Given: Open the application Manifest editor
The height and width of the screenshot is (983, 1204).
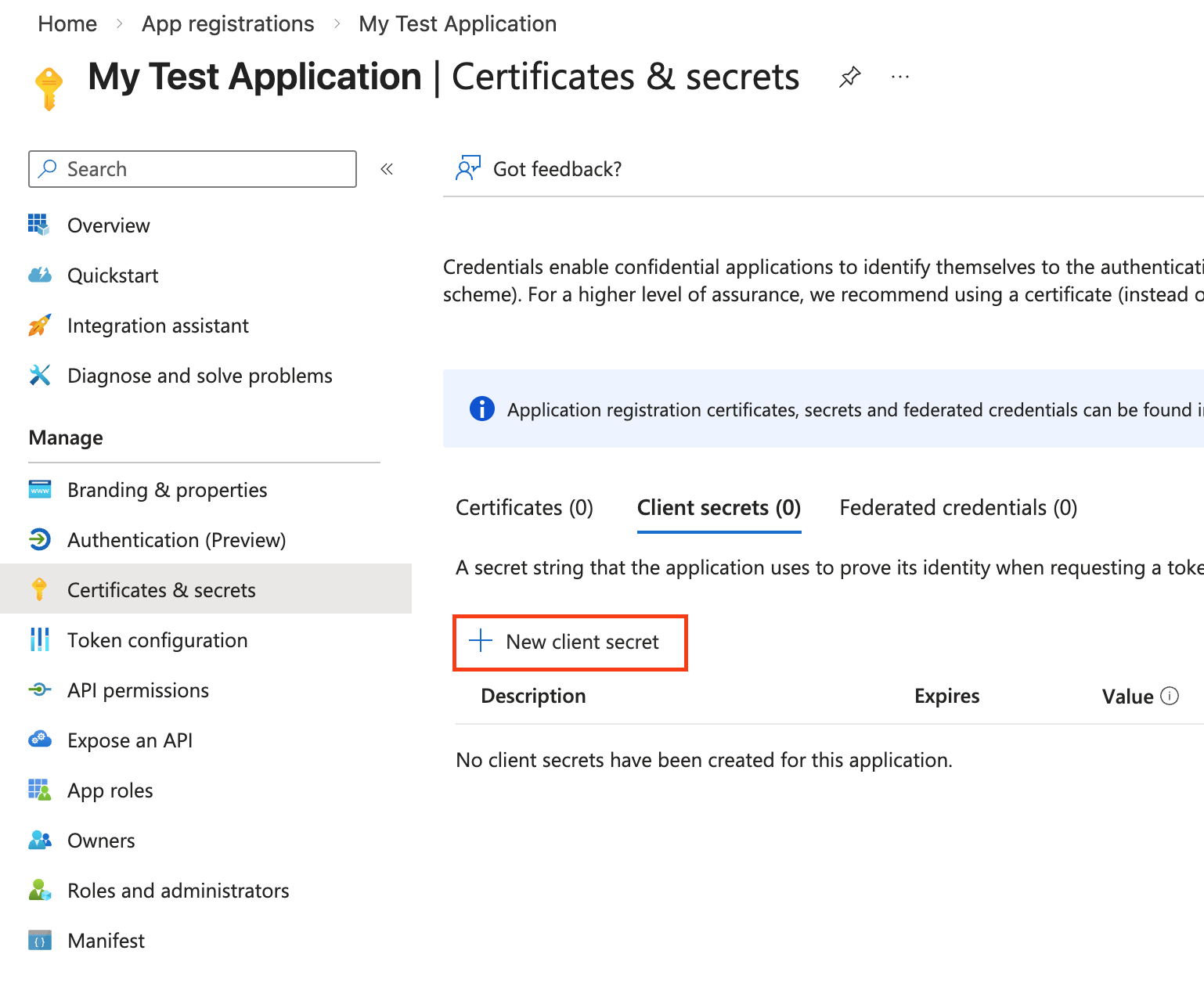Looking at the screenshot, I should [106, 940].
